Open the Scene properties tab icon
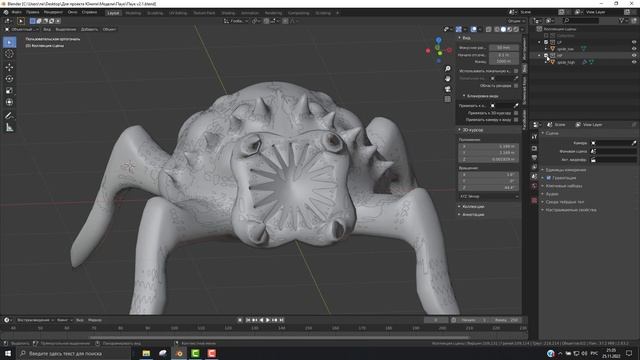The width and height of the screenshot is (640, 360). 534,176
